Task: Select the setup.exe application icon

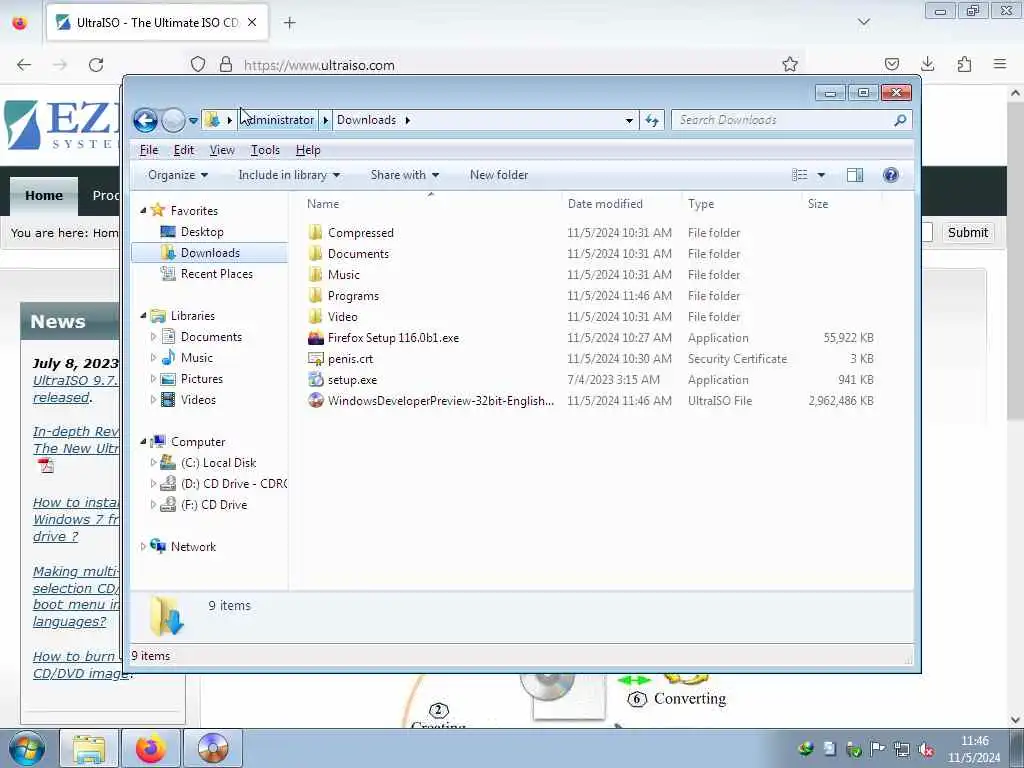Action: coord(315,379)
